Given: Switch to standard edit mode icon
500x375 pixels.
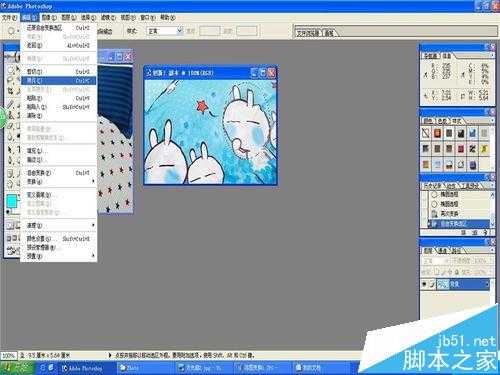Looking at the screenshot, I should coord(10,226).
